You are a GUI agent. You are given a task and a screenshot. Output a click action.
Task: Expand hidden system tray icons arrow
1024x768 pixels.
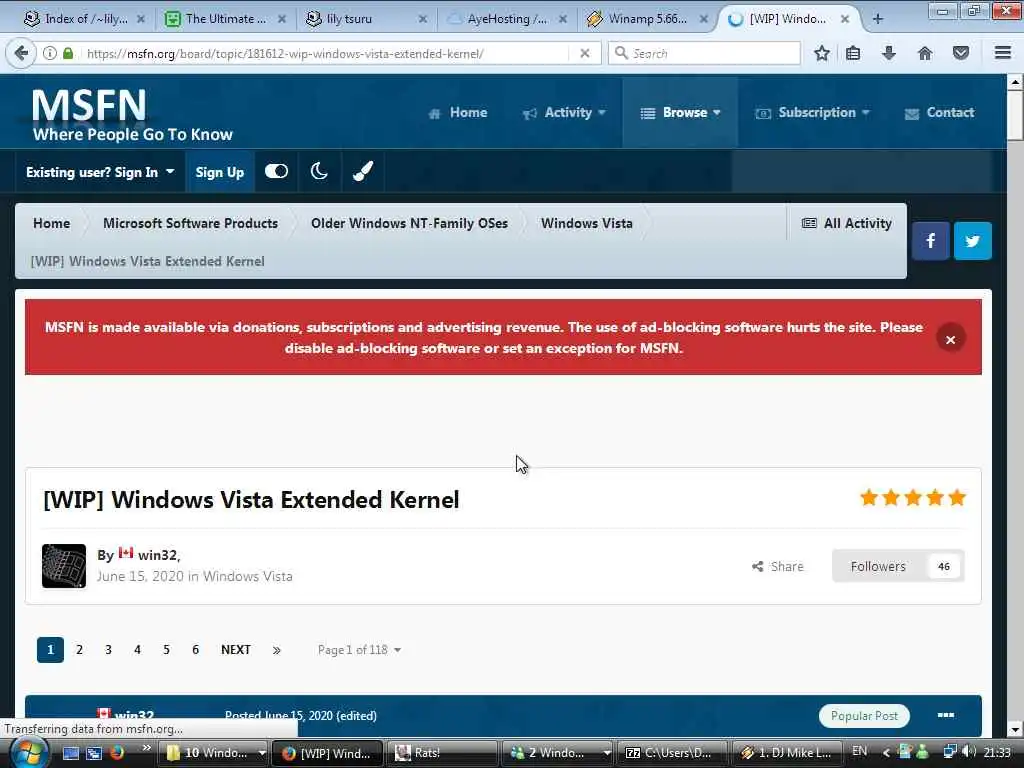[886, 752]
